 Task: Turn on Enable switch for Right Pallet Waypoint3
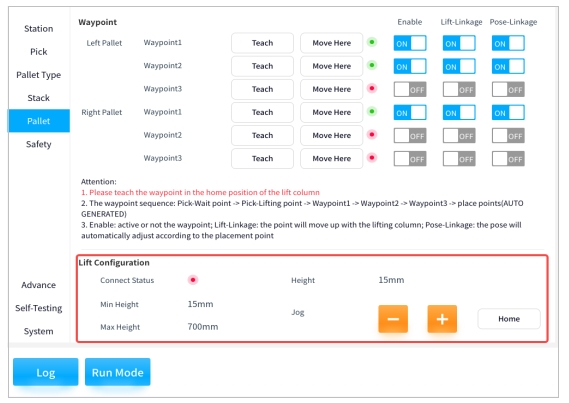click(x=410, y=159)
